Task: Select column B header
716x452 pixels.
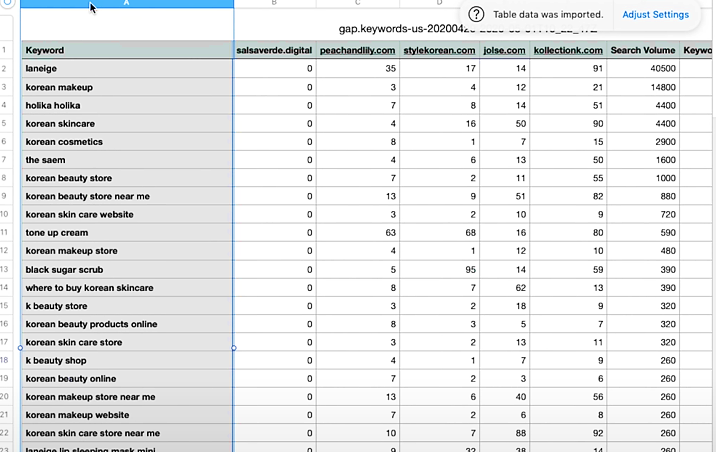Action: (x=274, y=4)
